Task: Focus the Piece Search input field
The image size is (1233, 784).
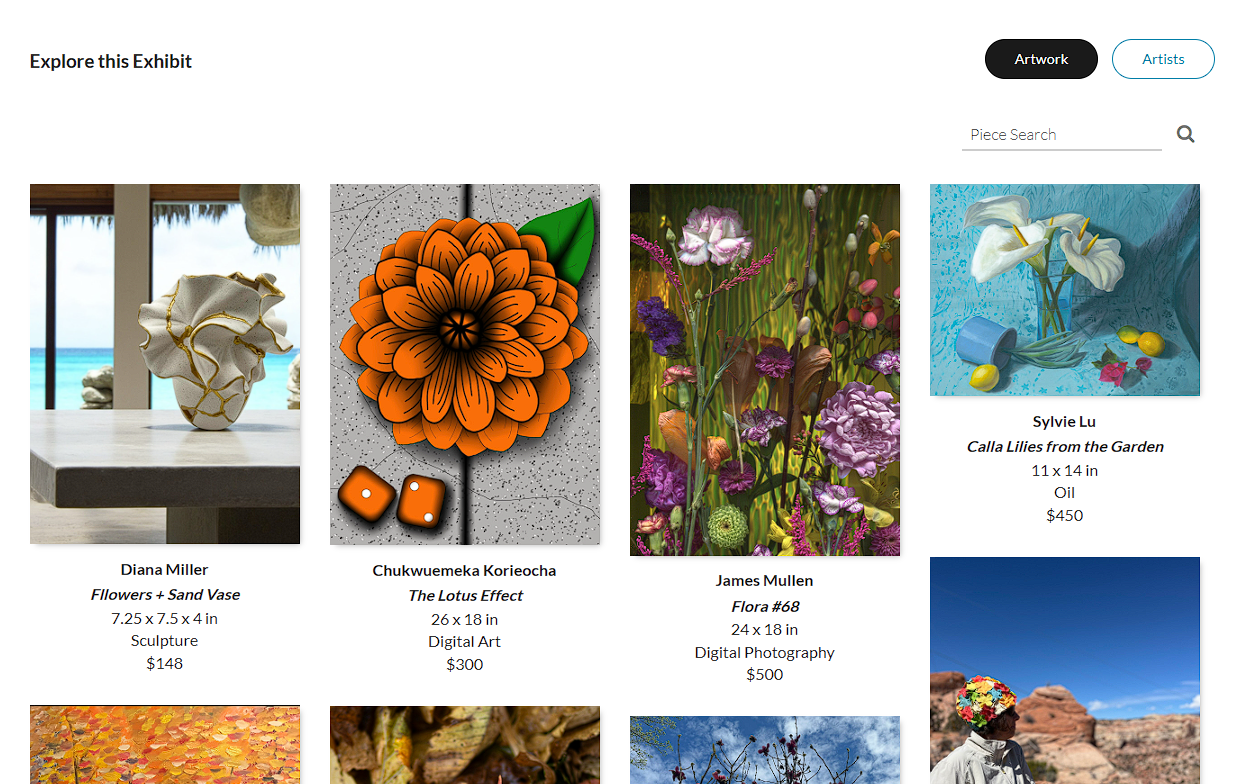Action: point(1062,135)
